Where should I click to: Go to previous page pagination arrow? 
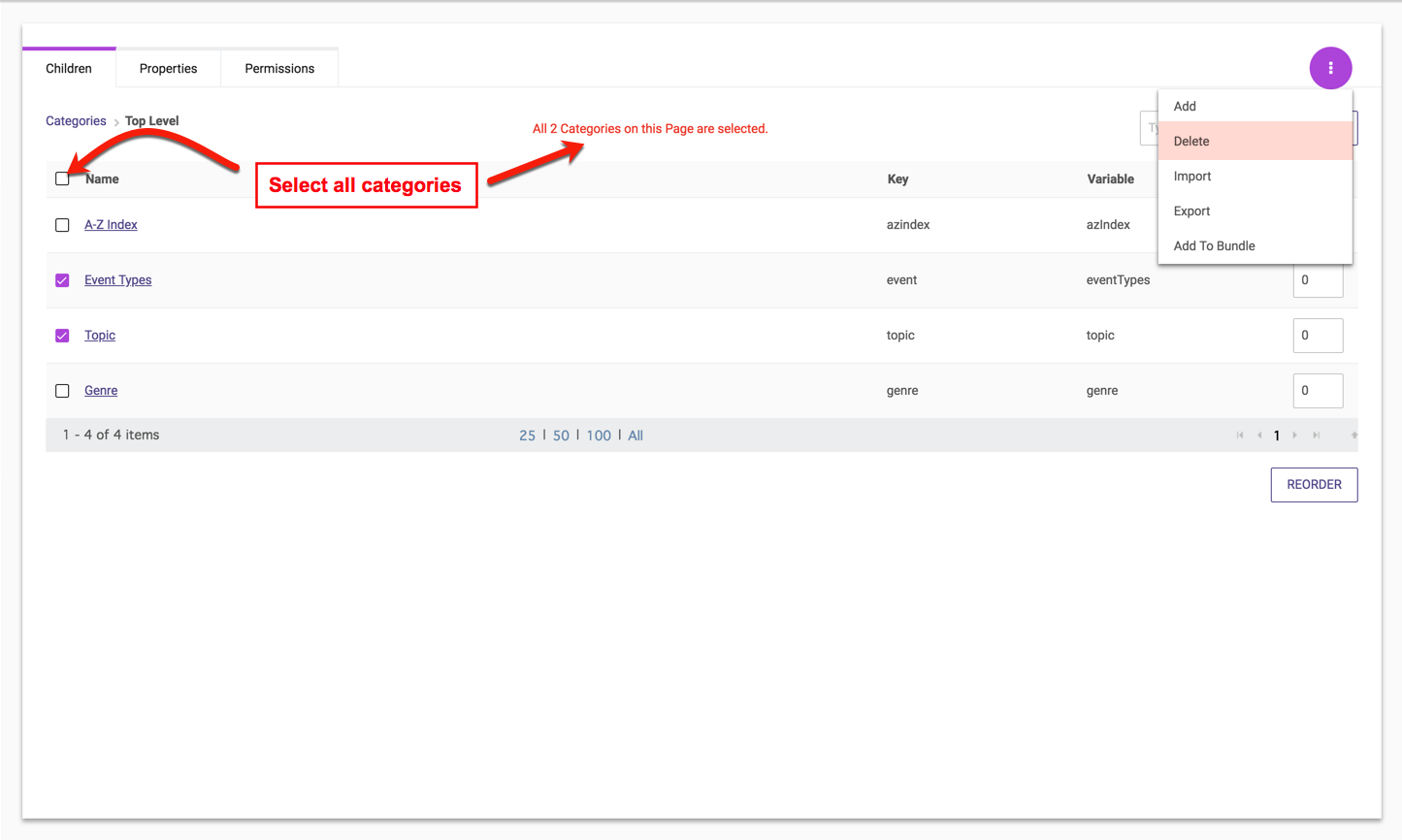pos(1259,436)
